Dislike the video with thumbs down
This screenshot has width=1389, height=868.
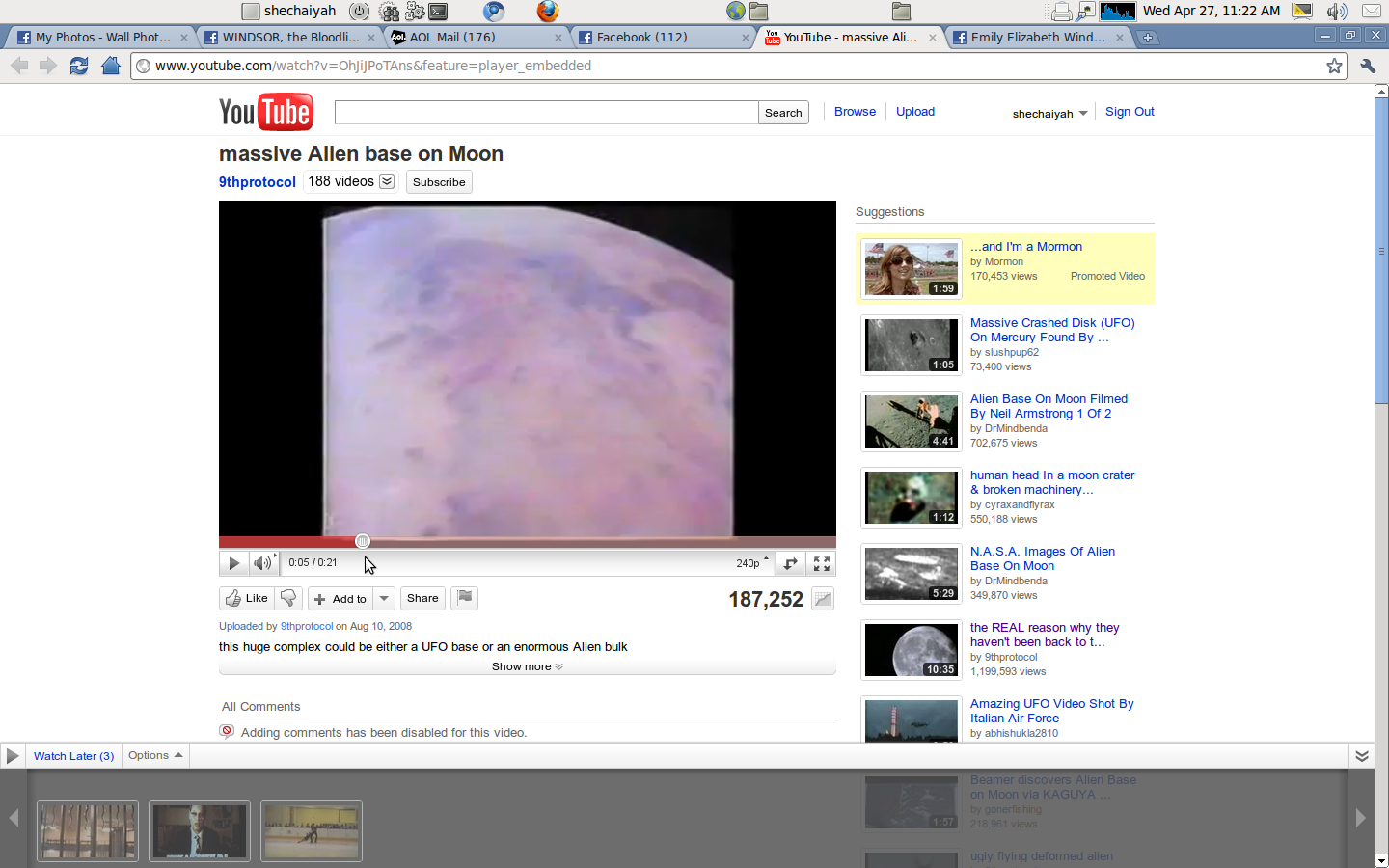pyautogui.click(x=288, y=599)
